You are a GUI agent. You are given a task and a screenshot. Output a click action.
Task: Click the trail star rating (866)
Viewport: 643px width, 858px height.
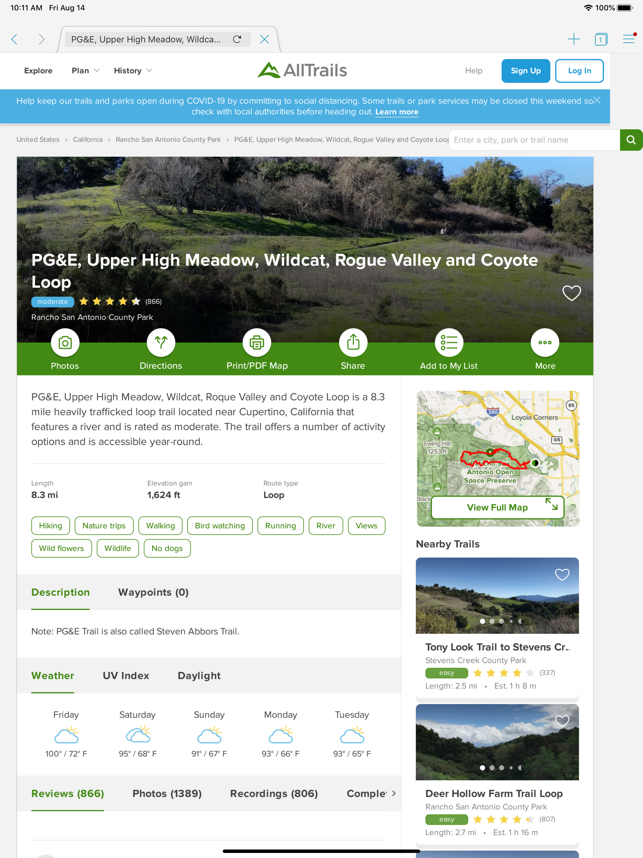[x=120, y=302]
